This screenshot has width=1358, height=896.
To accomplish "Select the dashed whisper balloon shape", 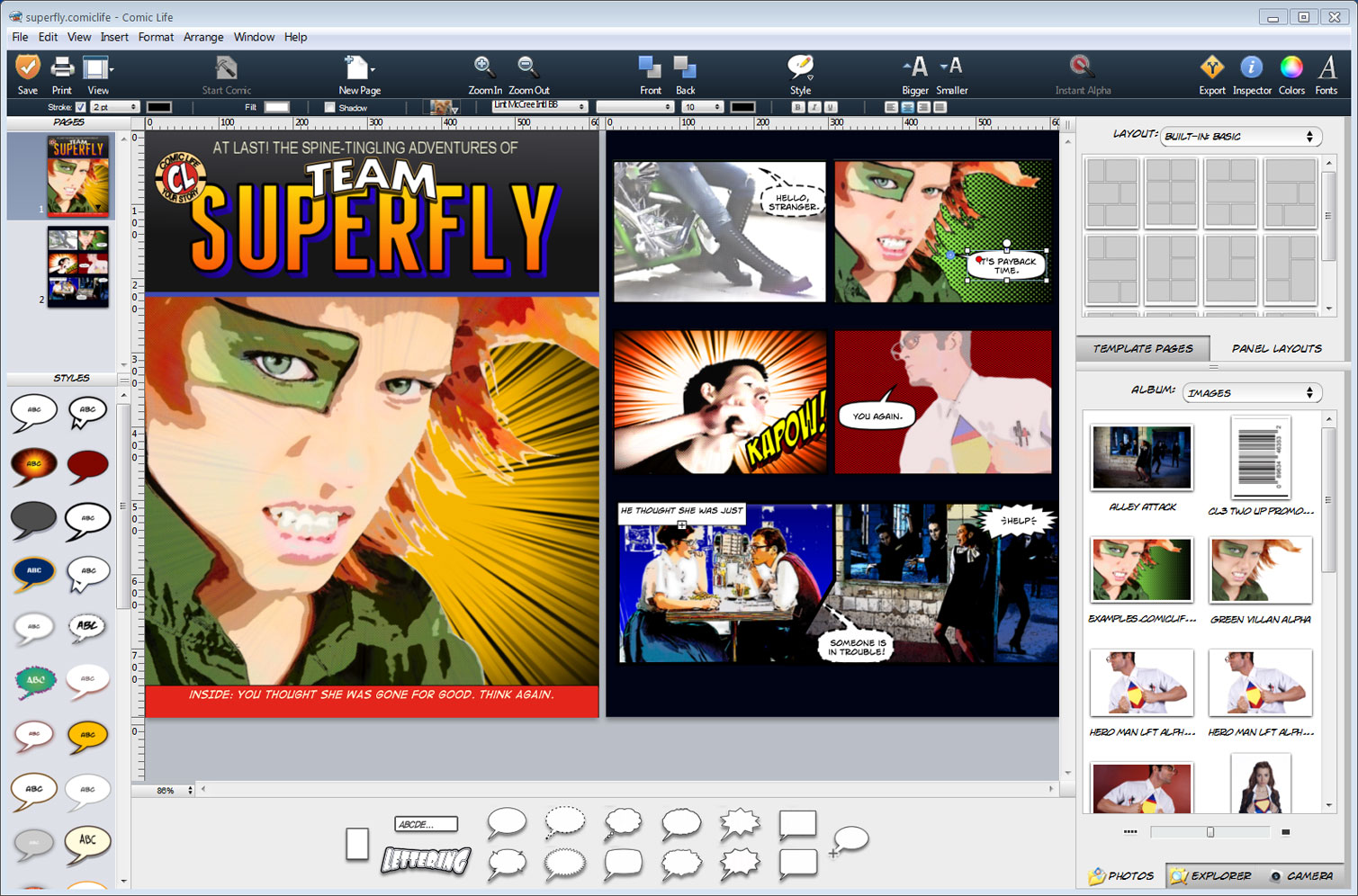I will click(x=565, y=821).
